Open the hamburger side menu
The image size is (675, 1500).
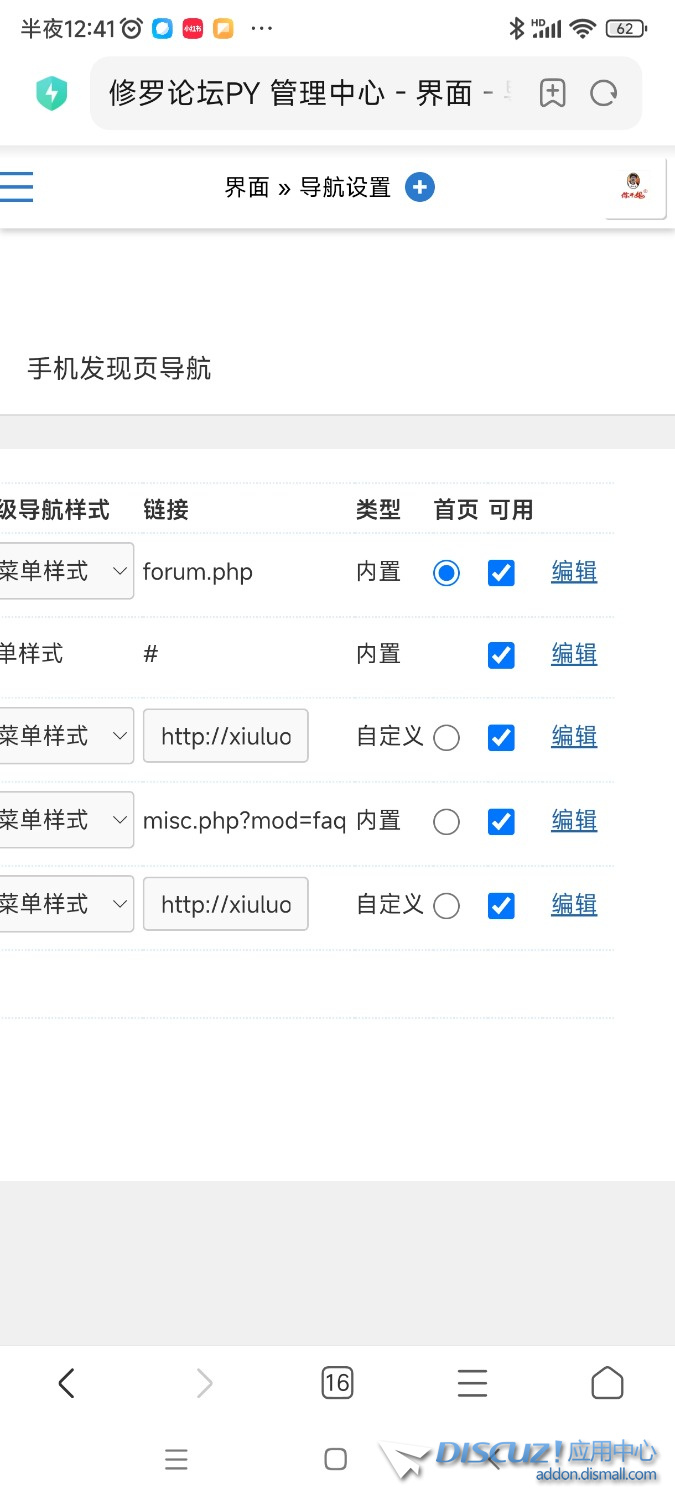(17, 187)
